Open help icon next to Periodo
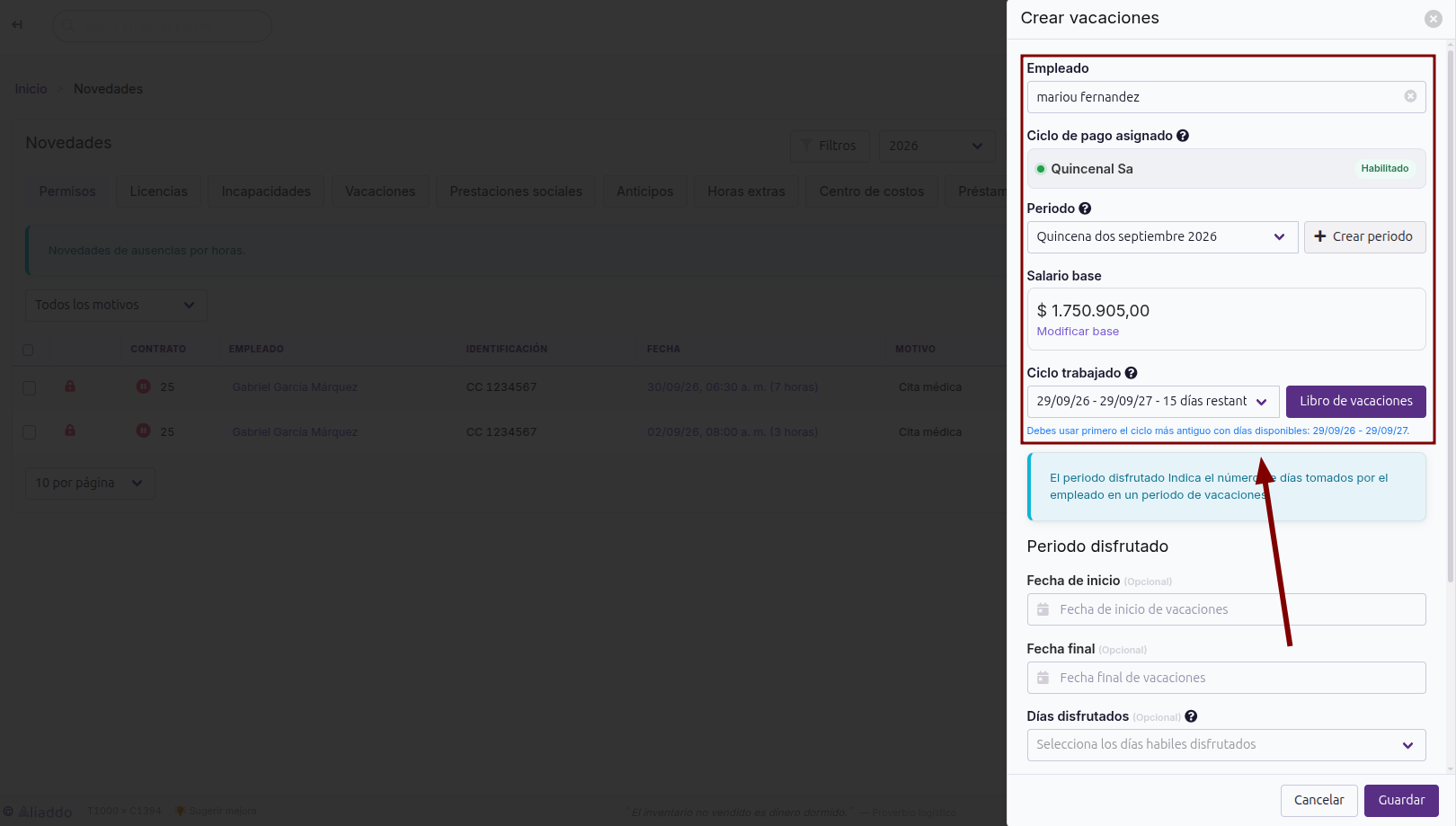This screenshot has height=826, width=1456. click(1085, 209)
